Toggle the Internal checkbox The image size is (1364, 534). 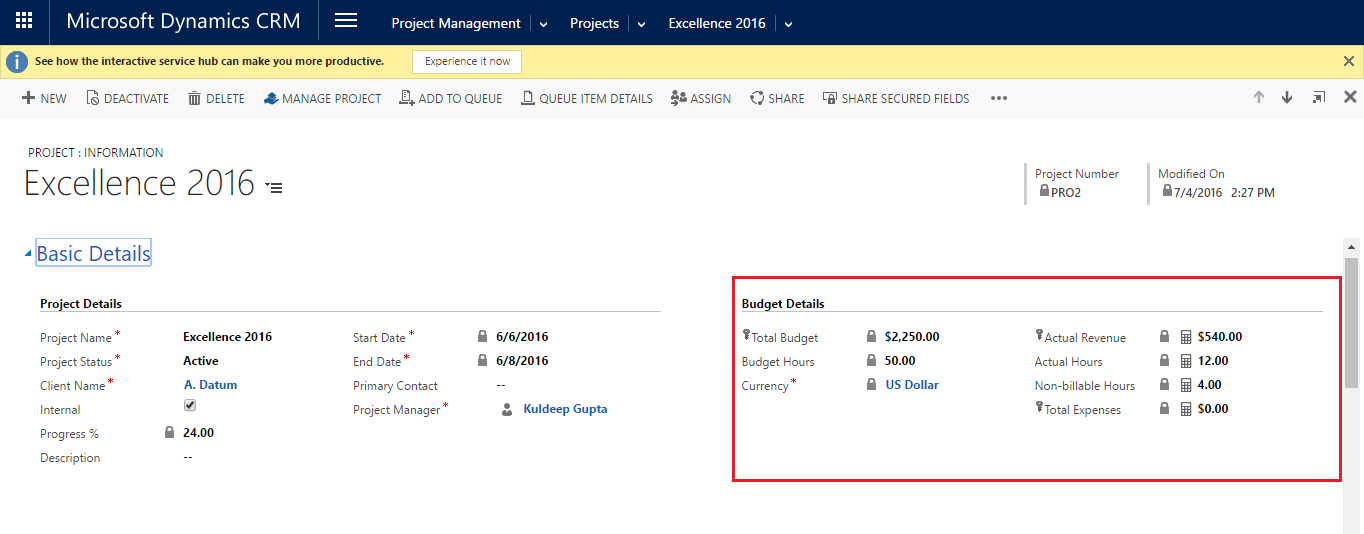tap(190, 406)
